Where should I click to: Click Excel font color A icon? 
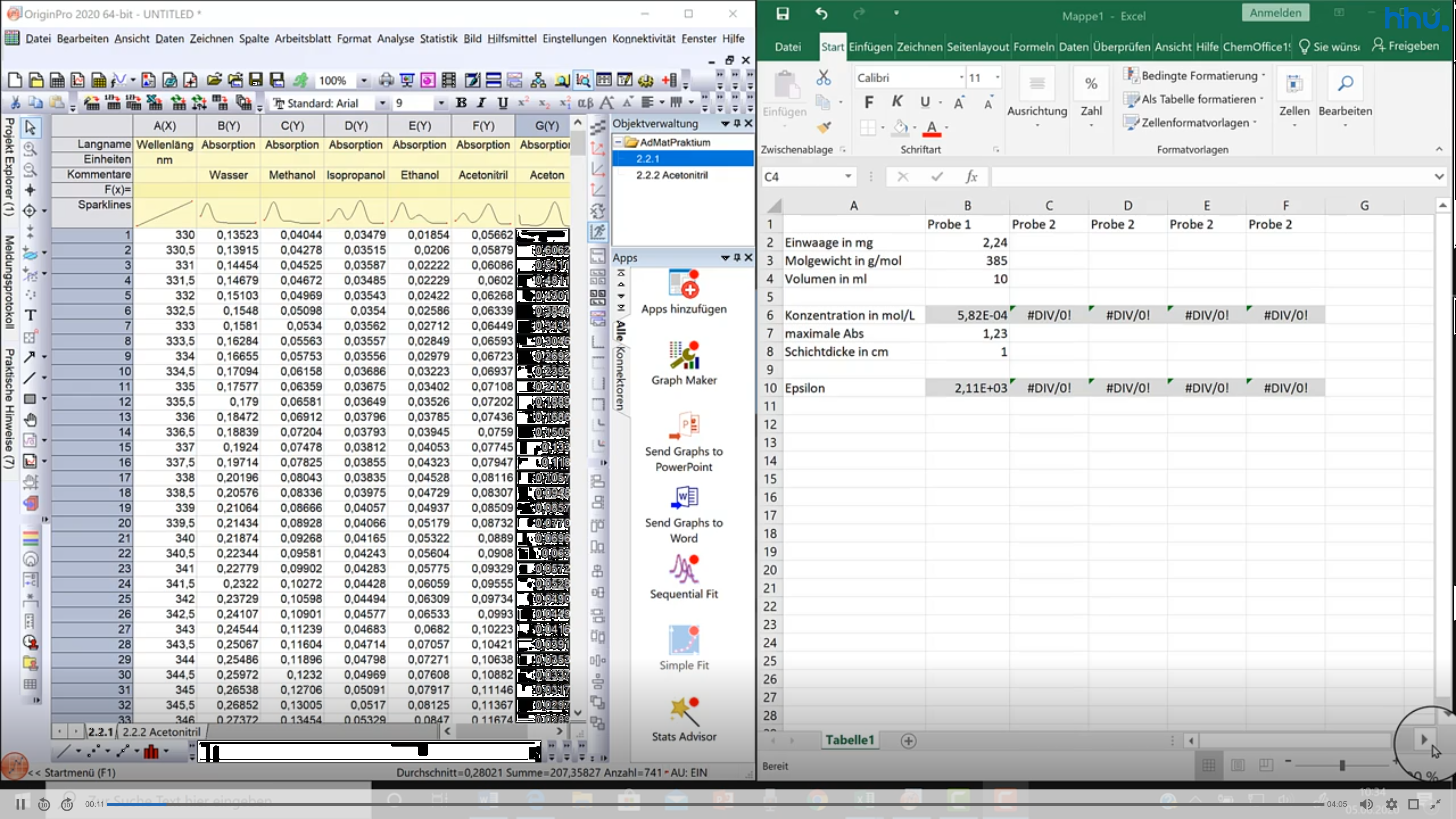click(932, 128)
